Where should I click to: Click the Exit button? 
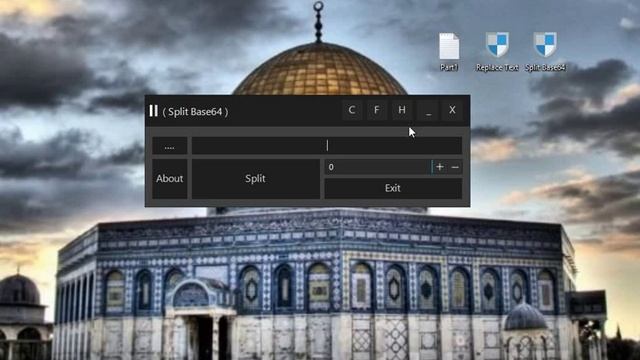click(393, 189)
